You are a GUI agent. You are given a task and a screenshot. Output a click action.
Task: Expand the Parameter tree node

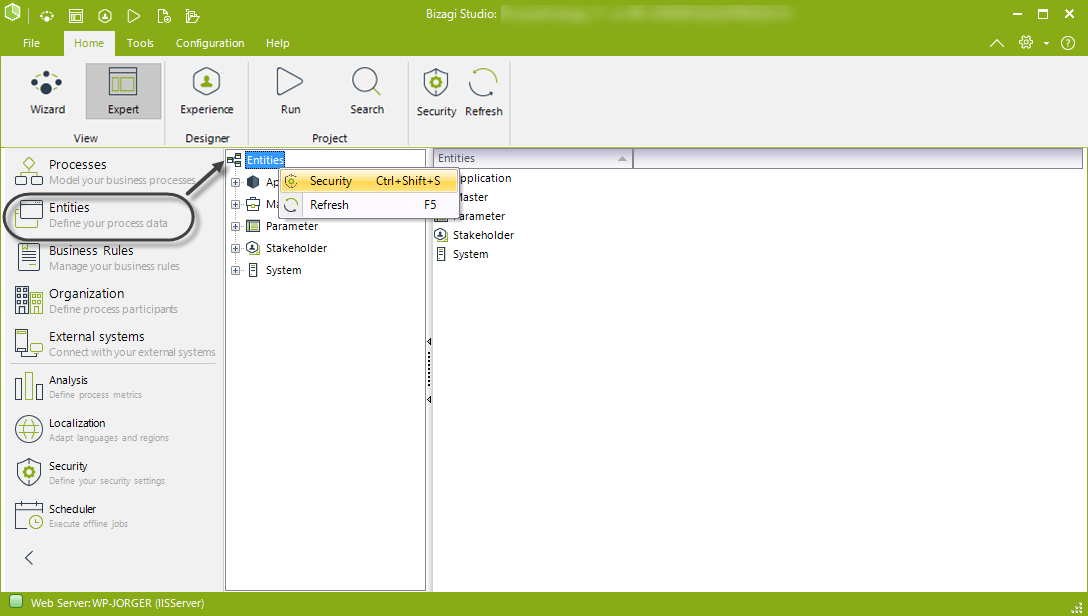[235, 226]
